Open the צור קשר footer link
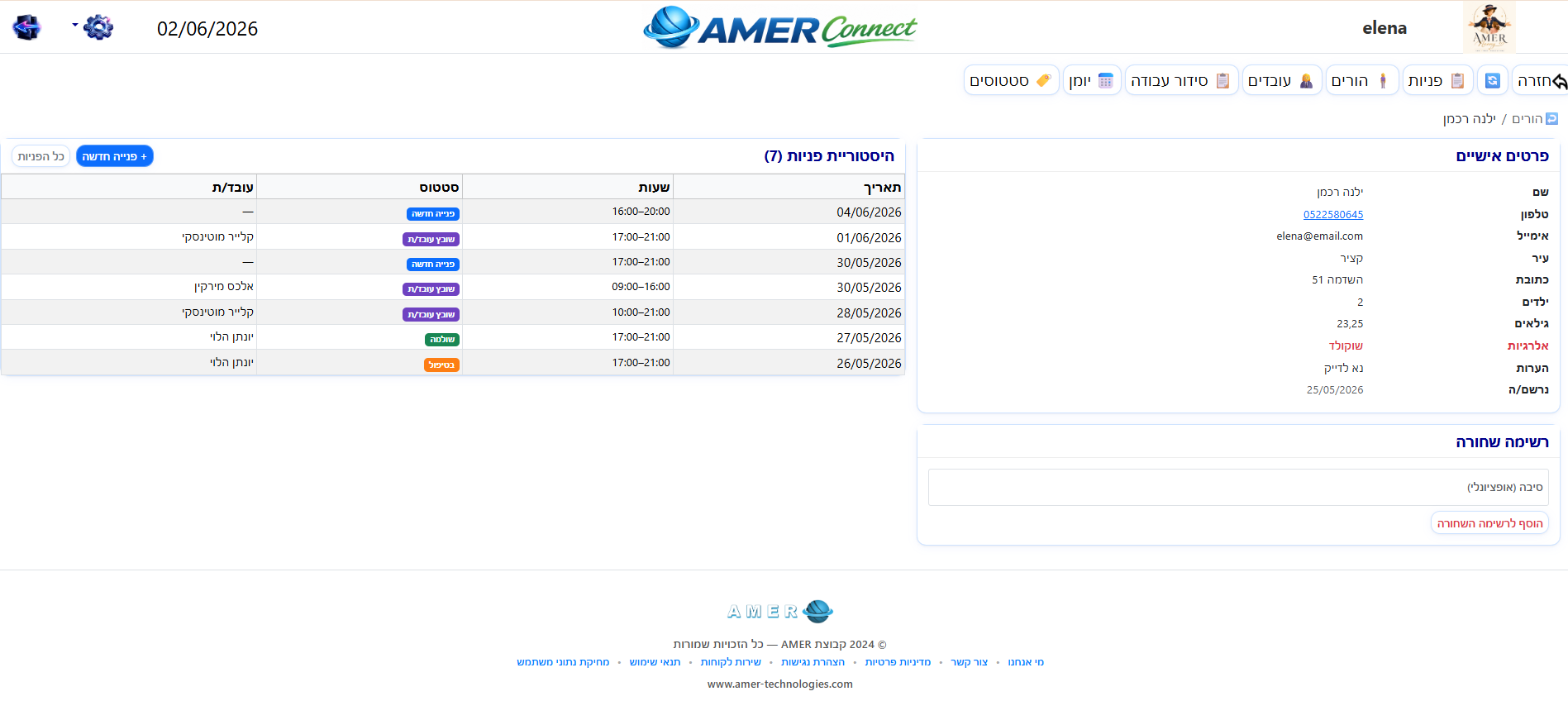Viewport: 1568px width, 720px height. tap(969, 662)
